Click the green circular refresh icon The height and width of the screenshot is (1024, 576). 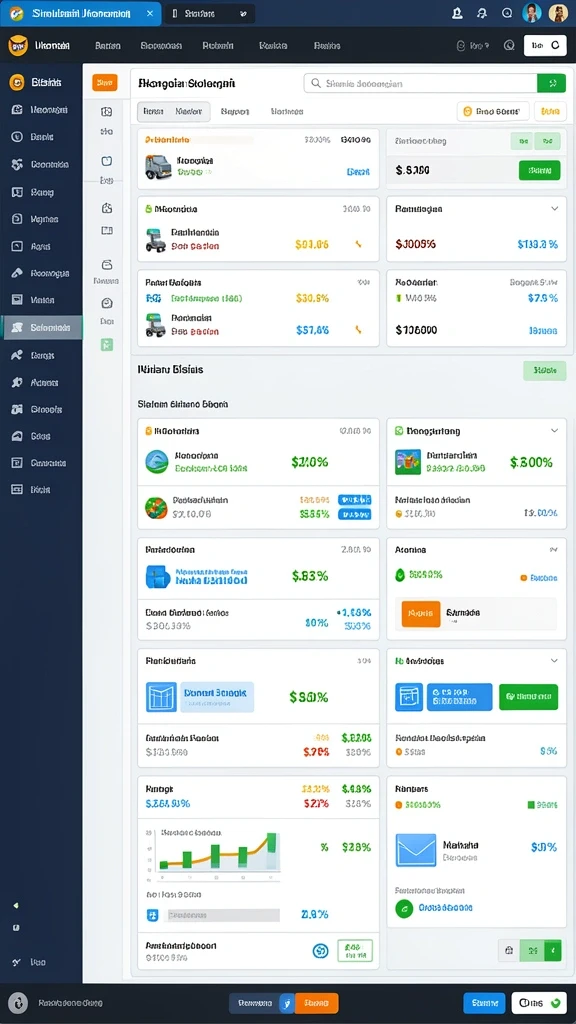pyautogui.click(x=404, y=908)
